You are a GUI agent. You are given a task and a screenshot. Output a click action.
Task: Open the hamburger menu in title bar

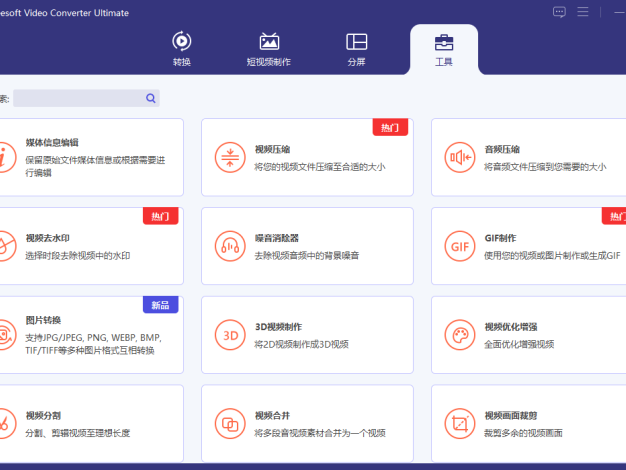point(583,12)
